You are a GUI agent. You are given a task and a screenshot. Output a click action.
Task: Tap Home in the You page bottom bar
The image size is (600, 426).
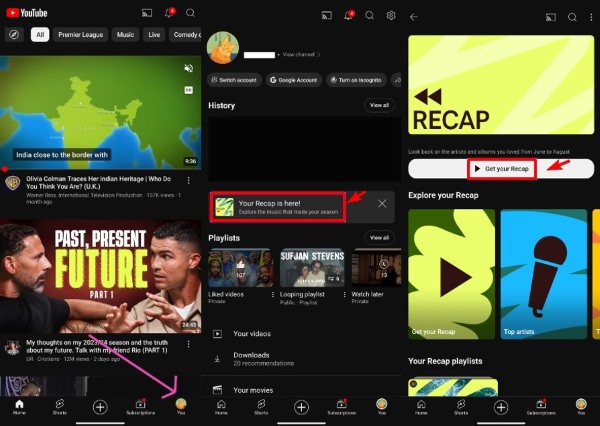click(221, 407)
